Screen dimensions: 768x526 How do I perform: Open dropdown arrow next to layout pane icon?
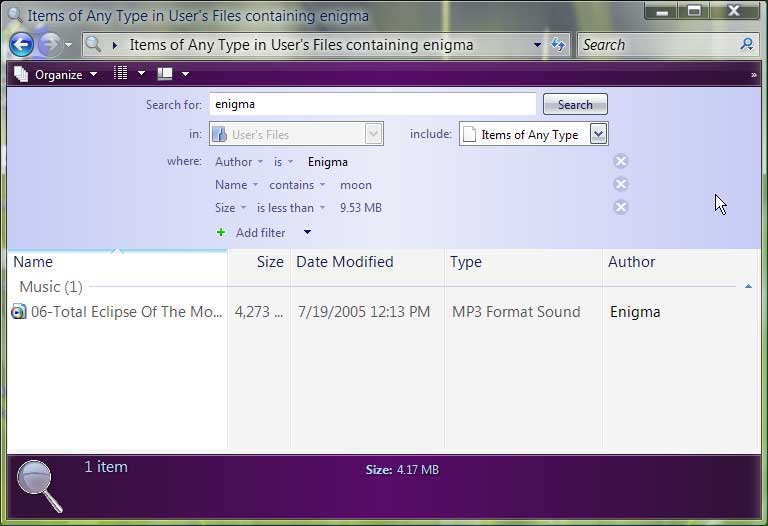pyautogui.click(x=185, y=74)
